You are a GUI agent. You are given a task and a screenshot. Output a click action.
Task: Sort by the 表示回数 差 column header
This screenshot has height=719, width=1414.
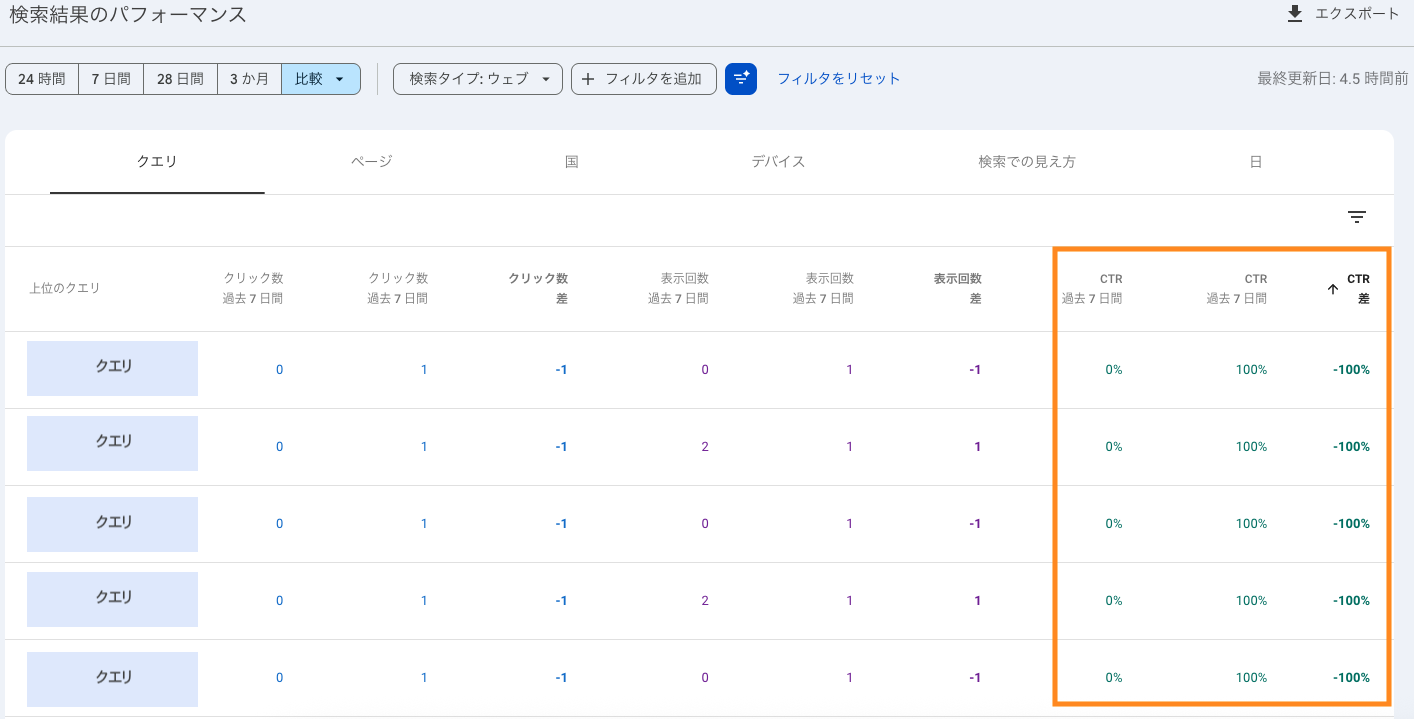957,288
